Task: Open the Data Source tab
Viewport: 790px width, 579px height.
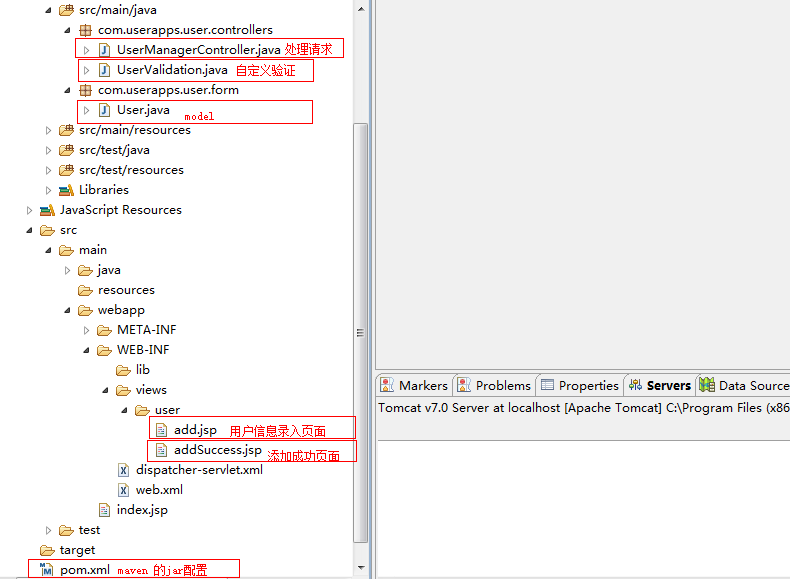Action: 744,385
